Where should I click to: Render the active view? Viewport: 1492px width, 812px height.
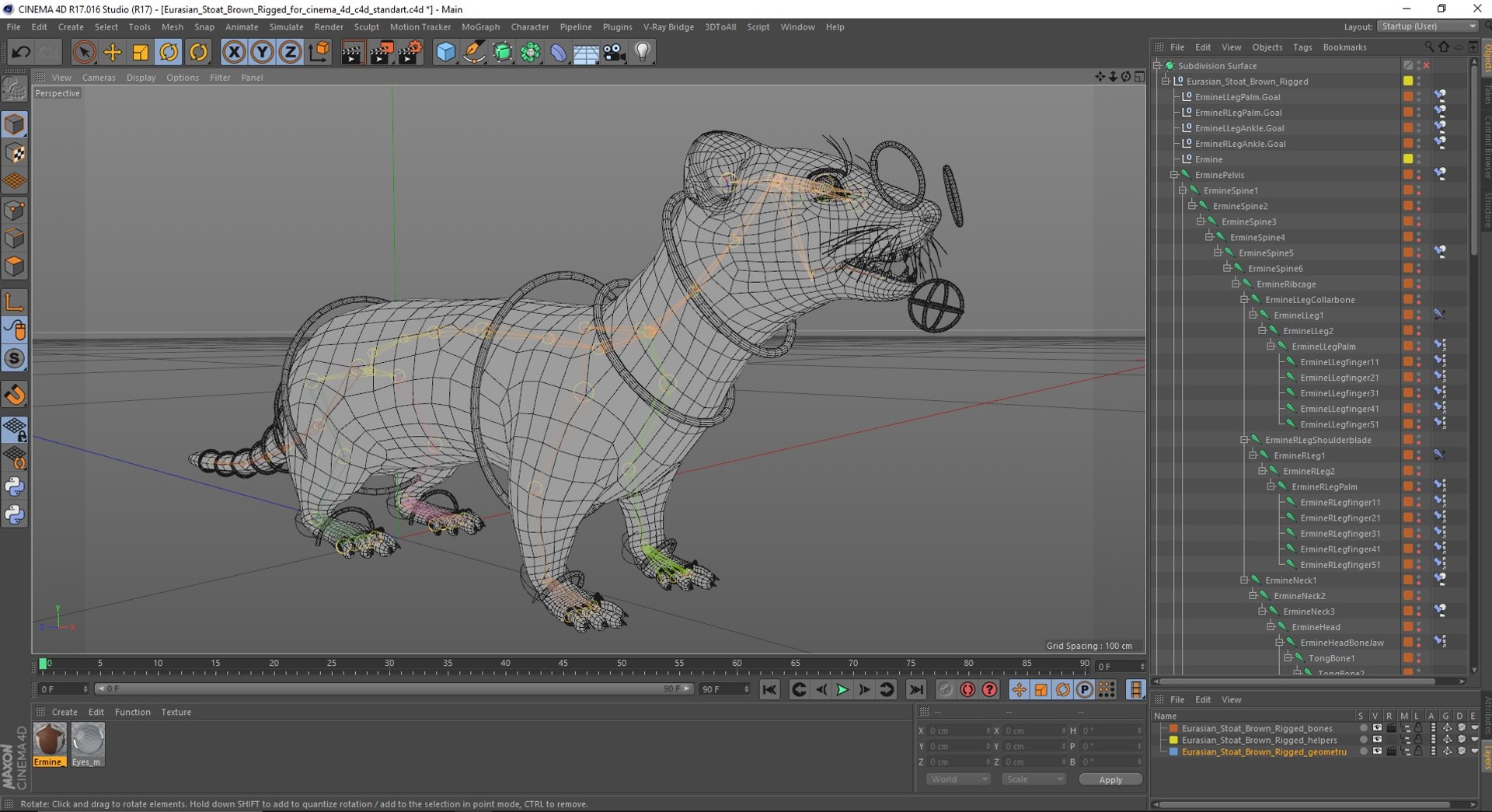352,52
